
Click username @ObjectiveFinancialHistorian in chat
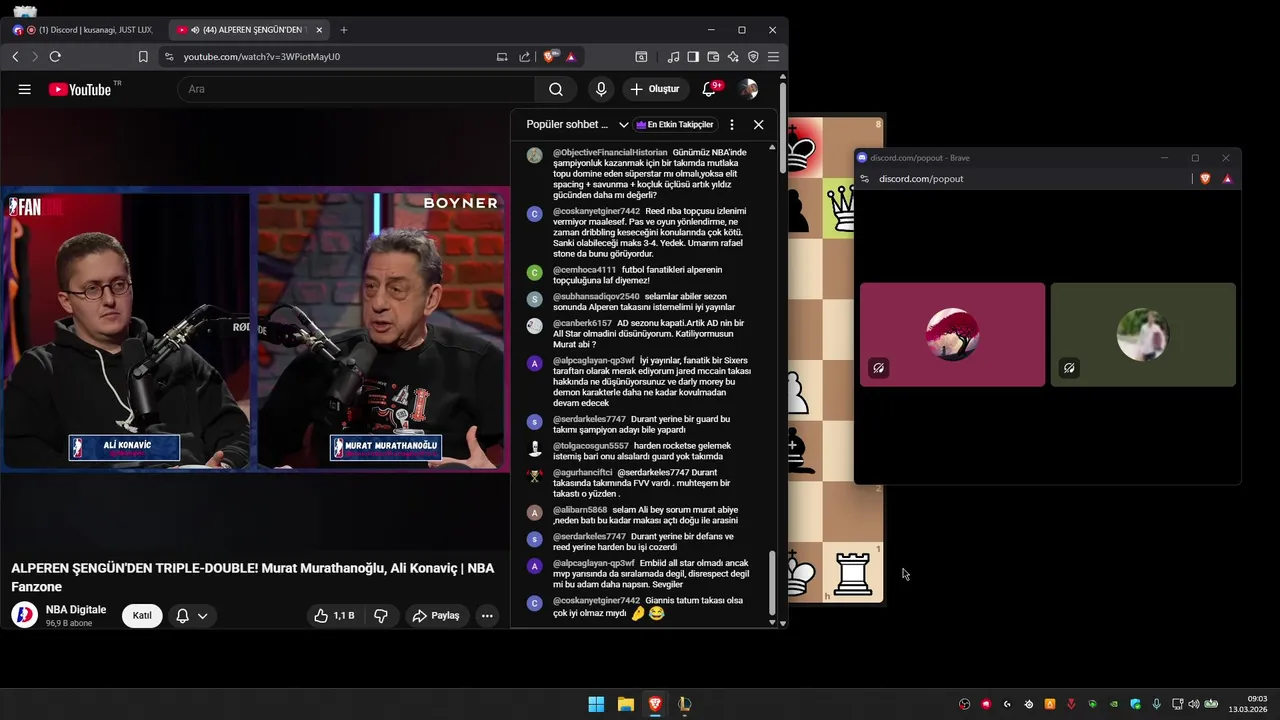tap(610, 153)
